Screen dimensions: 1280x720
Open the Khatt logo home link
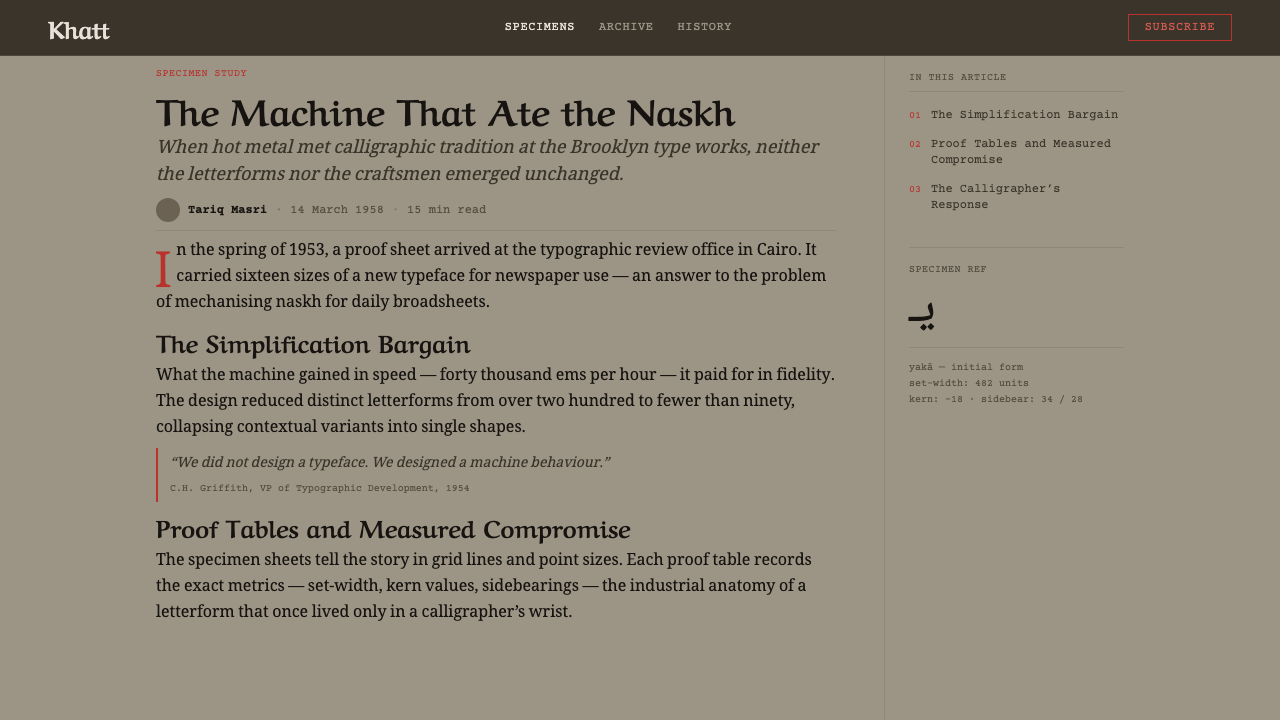79,30
